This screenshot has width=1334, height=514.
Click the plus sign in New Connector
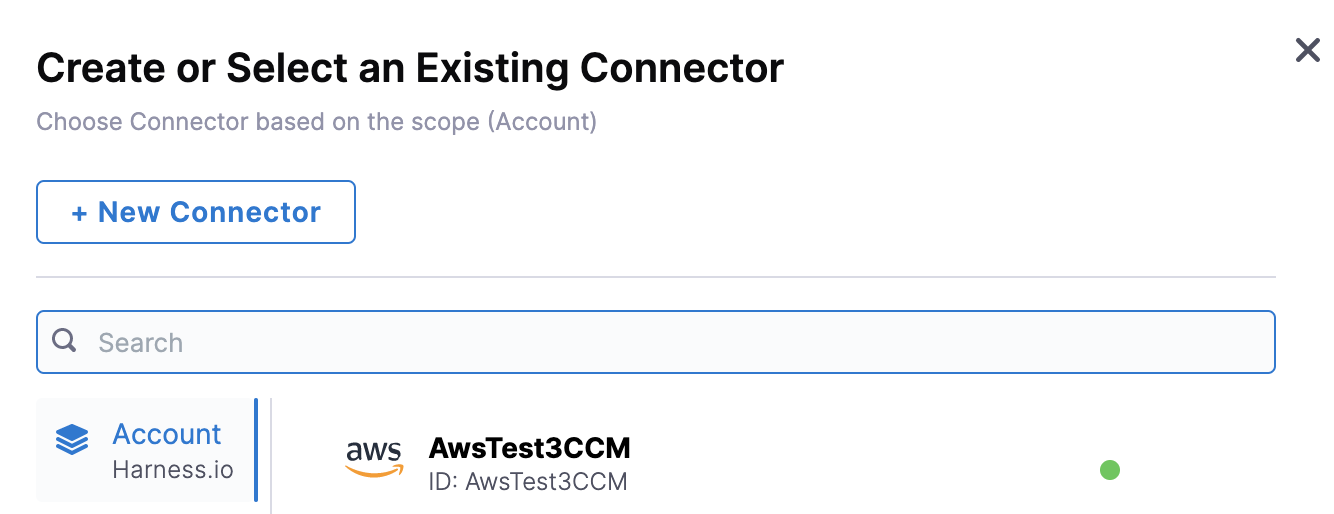79,213
